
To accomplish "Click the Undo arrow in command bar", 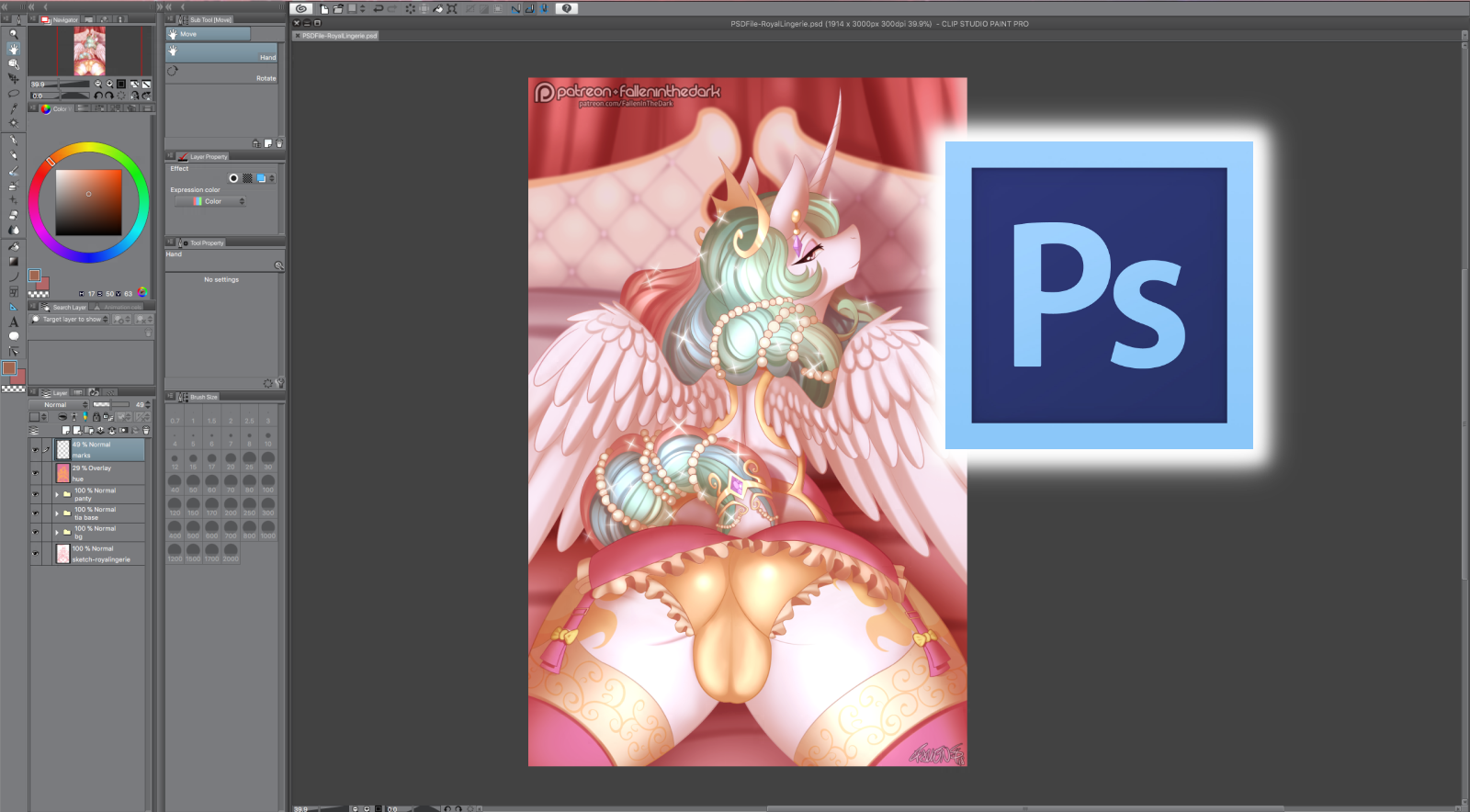I will [x=379, y=8].
